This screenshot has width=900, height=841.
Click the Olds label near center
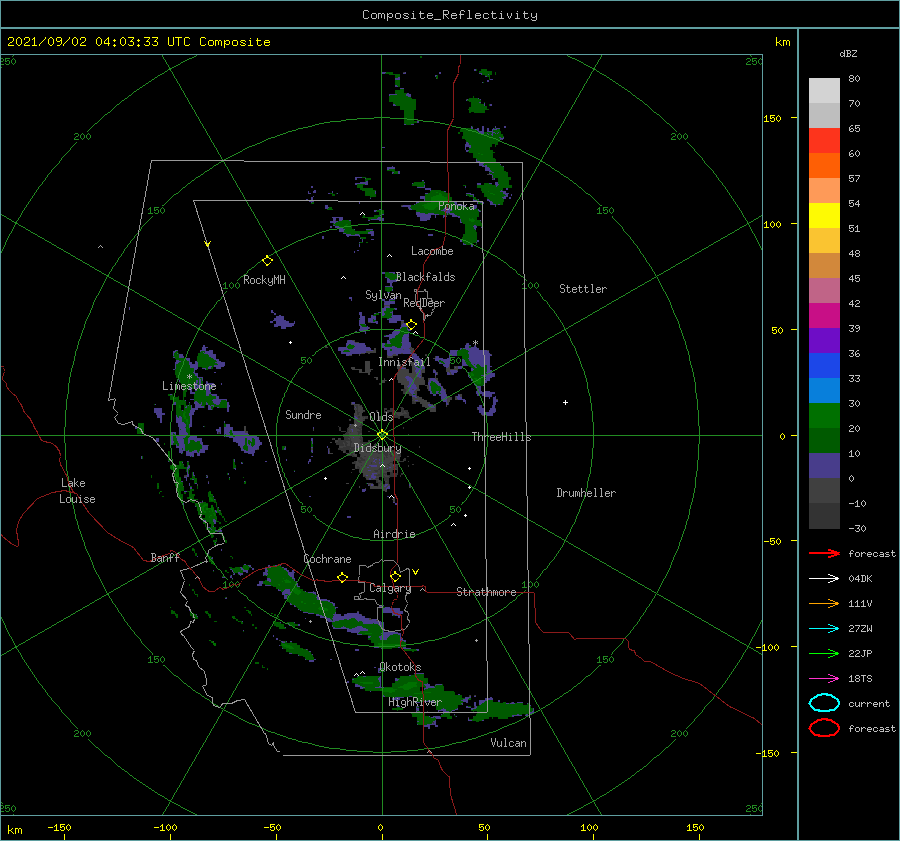tap(381, 417)
